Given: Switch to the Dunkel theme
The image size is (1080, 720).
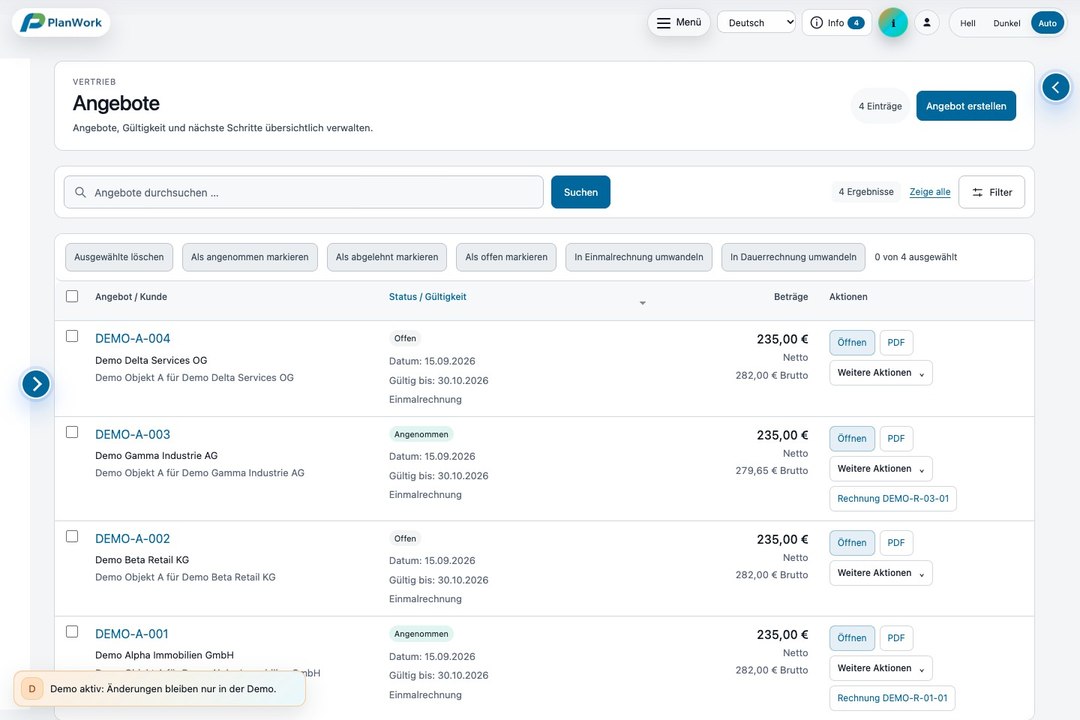Looking at the screenshot, I should tap(1006, 23).
